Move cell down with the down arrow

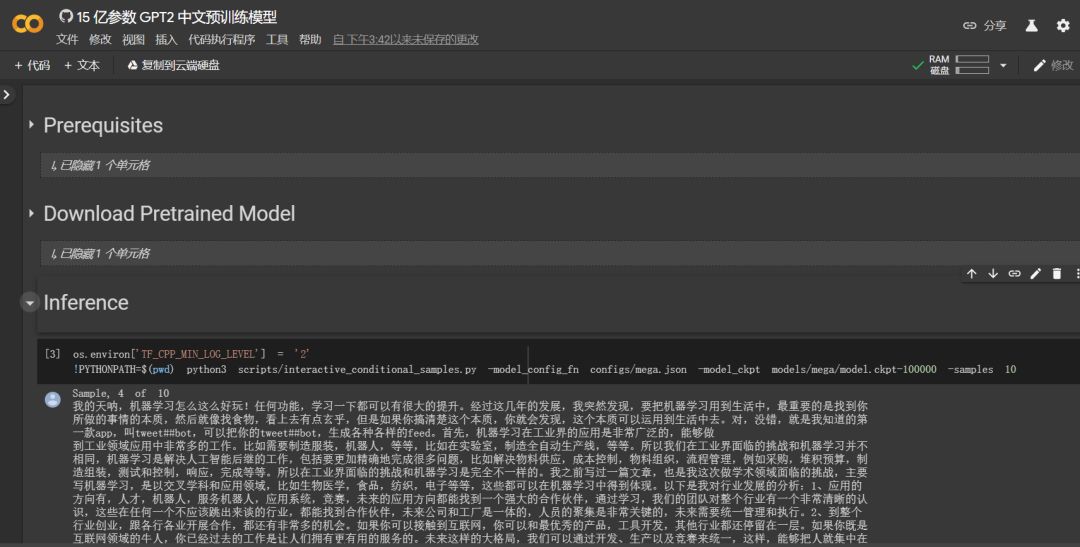[993, 274]
